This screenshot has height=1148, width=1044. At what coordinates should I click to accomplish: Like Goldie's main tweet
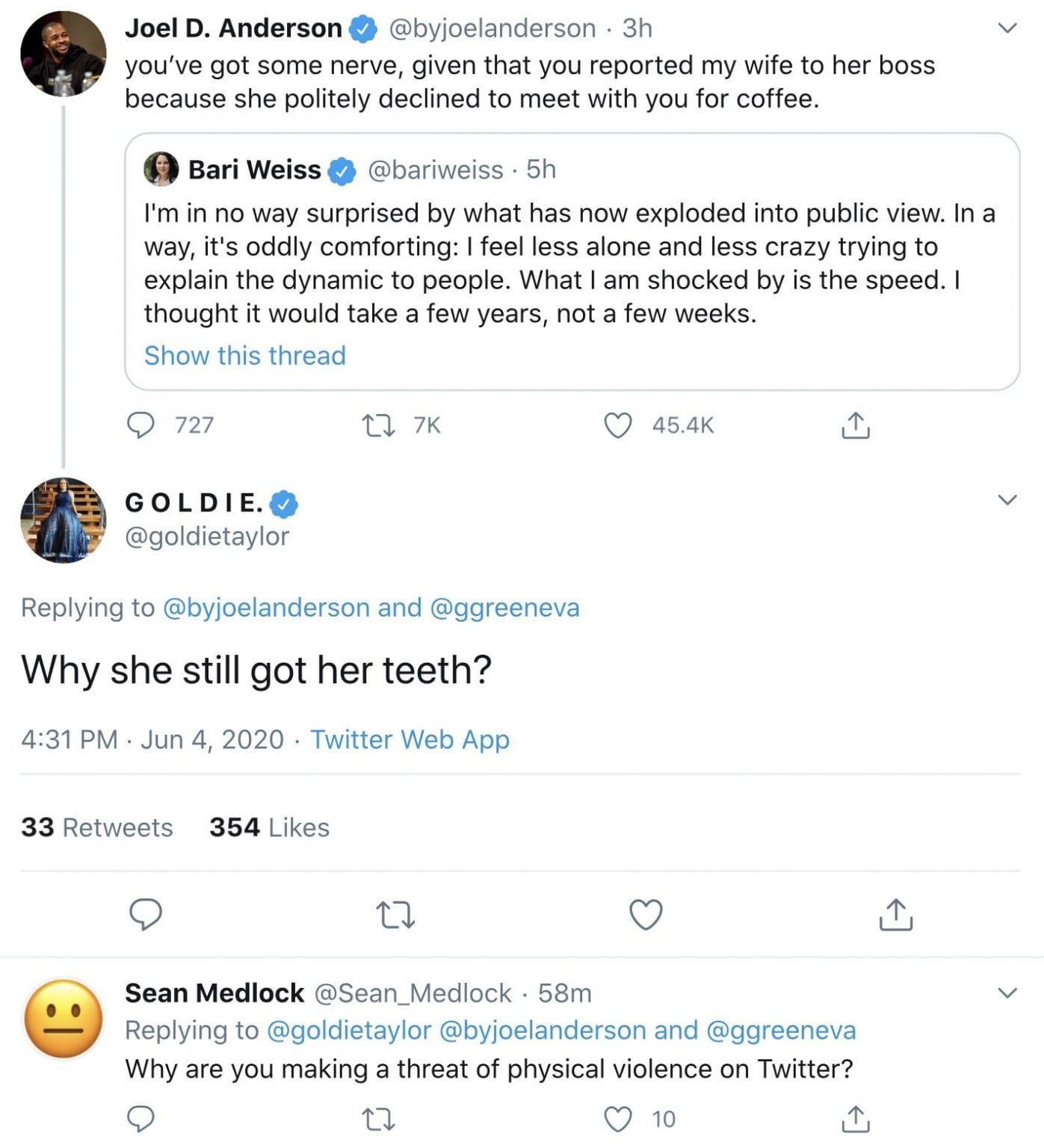click(x=646, y=915)
